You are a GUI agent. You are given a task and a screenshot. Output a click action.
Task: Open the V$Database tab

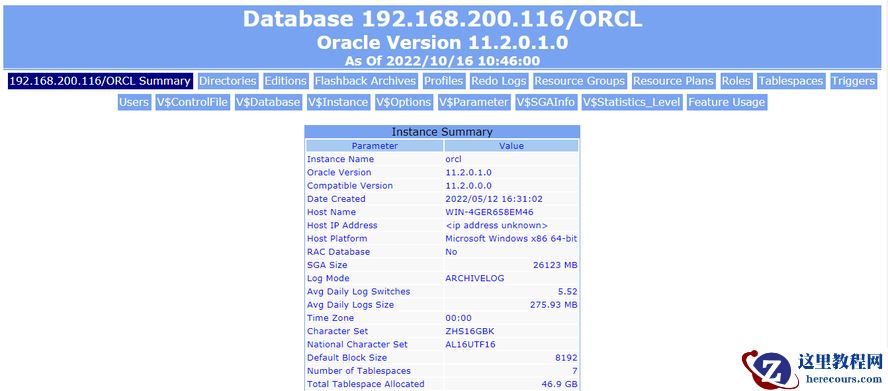tap(268, 103)
